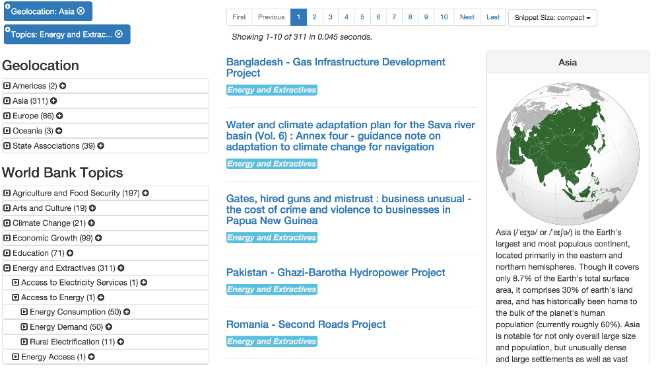Click plus icon for Access to Energy
This screenshot has height=378, width=660.
click(x=101, y=297)
